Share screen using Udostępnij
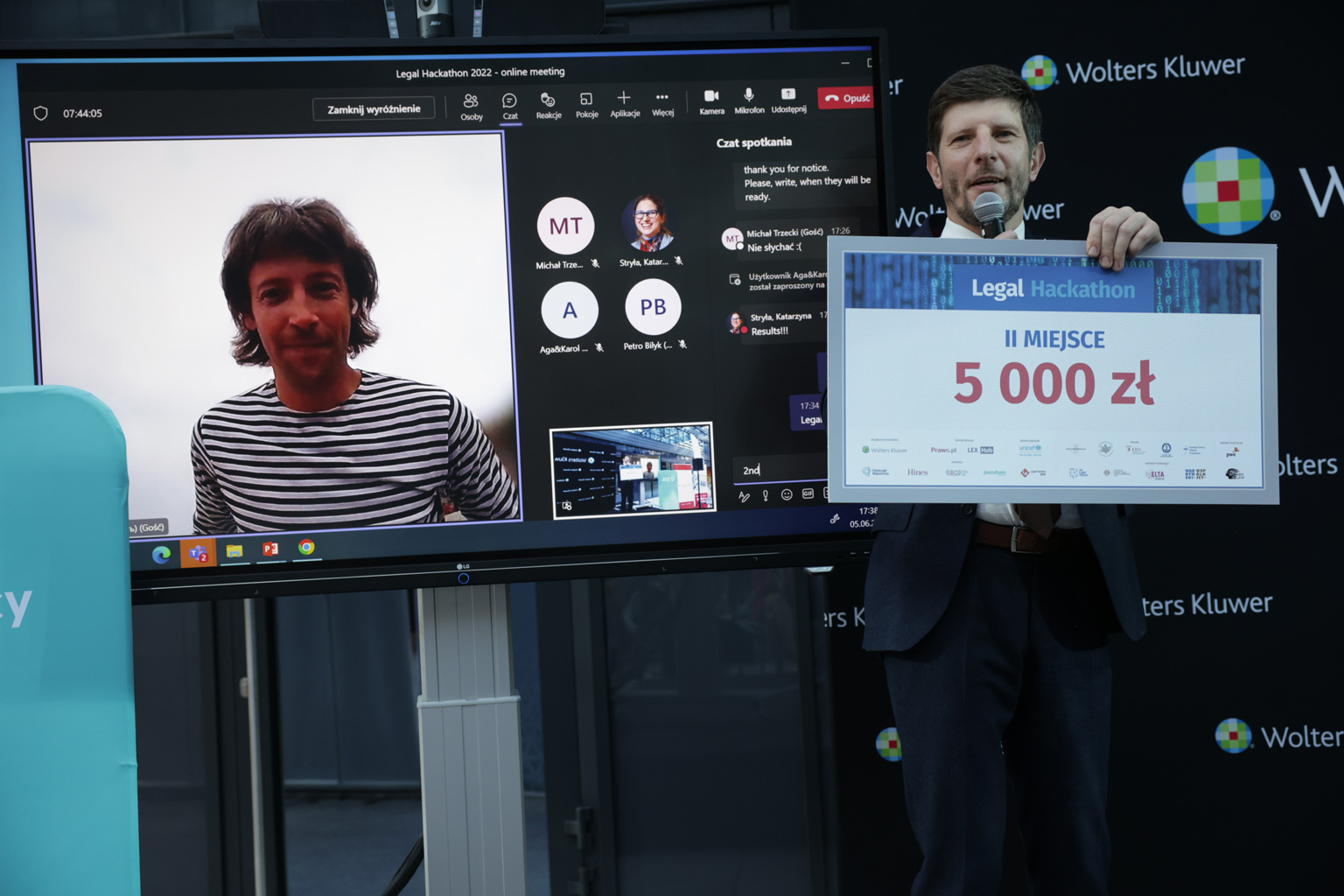This screenshot has height=896, width=1344. click(x=788, y=98)
